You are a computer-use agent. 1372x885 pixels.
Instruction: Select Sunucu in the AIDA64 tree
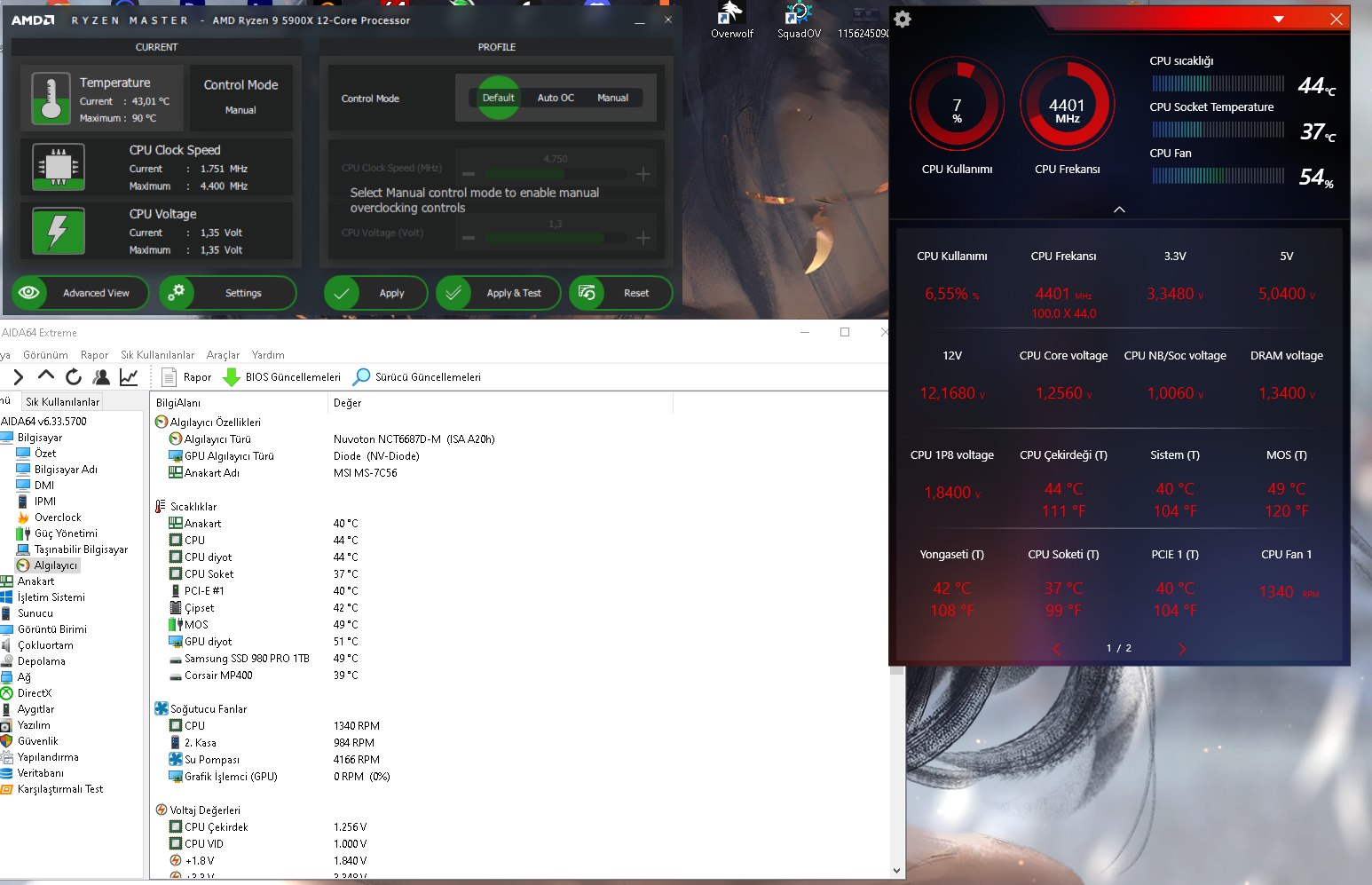35,613
